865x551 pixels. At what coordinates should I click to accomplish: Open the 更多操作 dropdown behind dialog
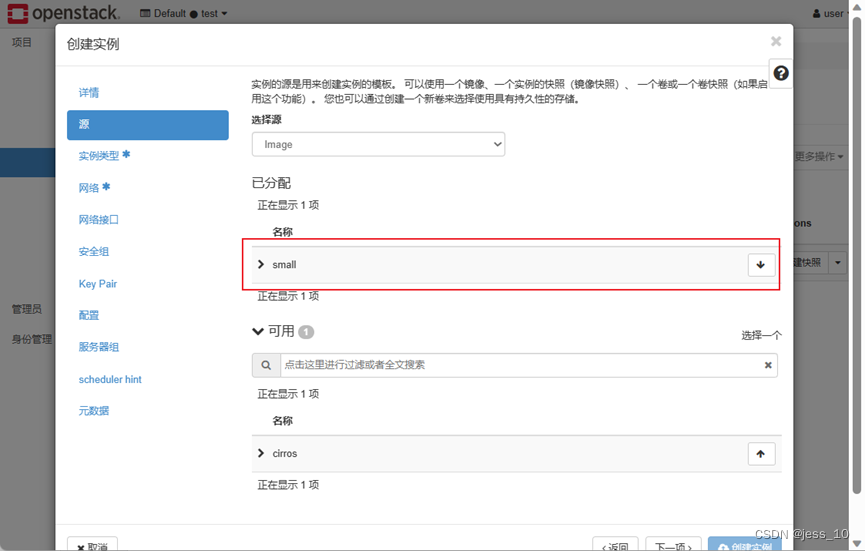[819, 157]
